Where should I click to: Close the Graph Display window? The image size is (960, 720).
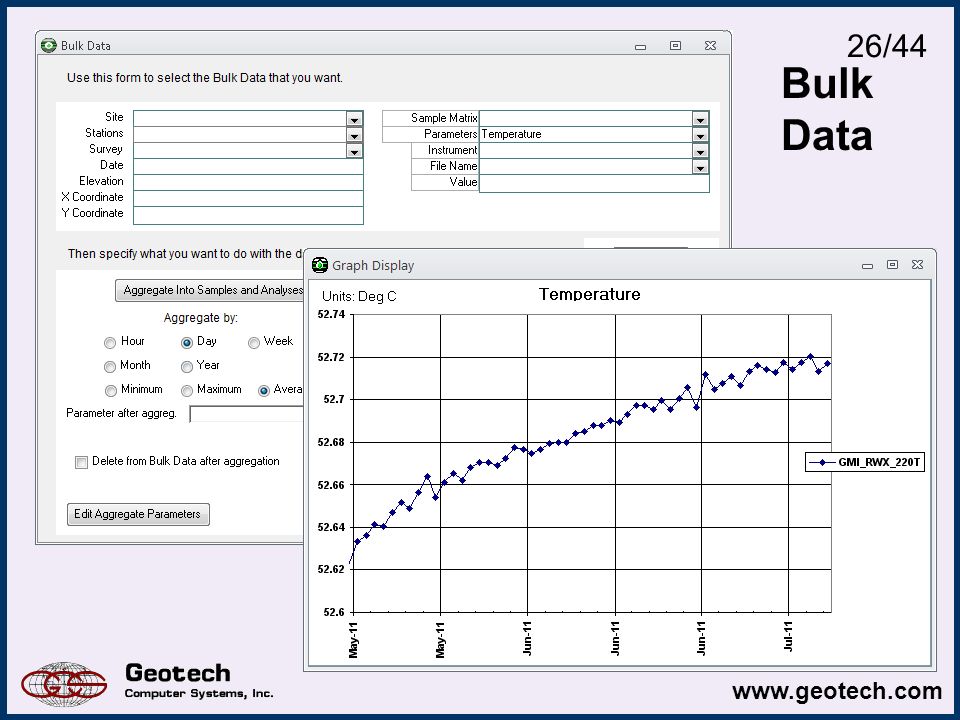coord(917,264)
